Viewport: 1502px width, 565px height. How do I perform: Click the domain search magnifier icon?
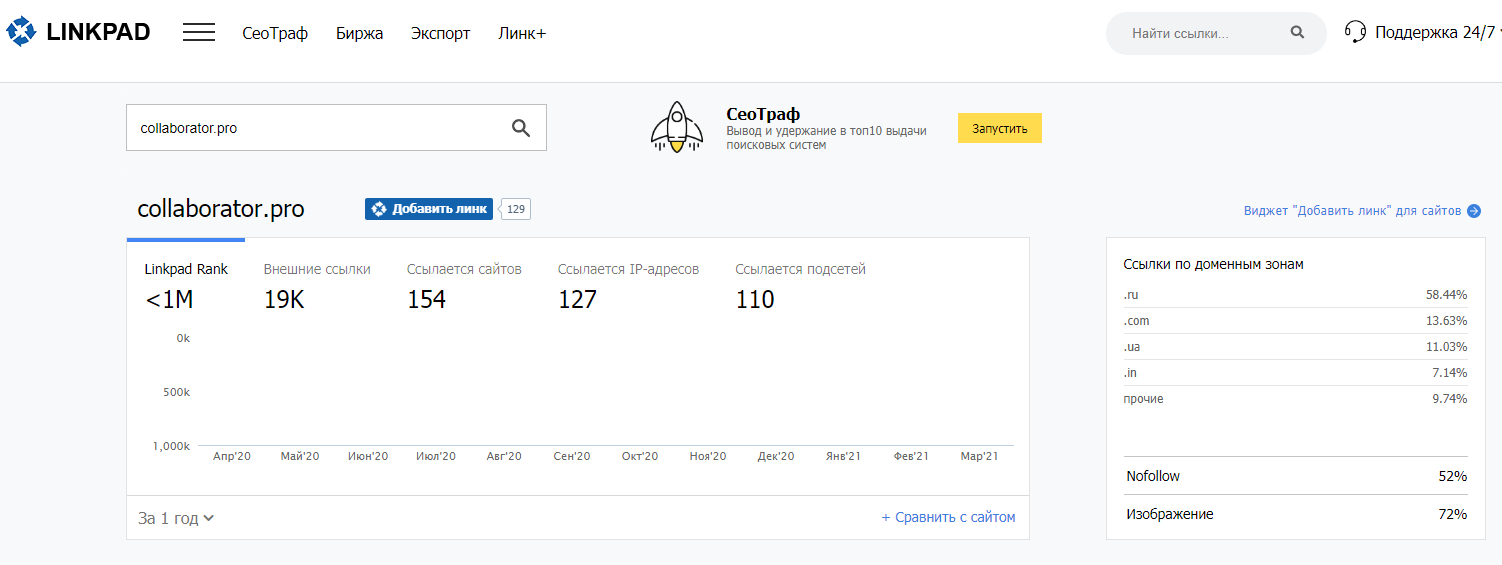click(x=521, y=128)
